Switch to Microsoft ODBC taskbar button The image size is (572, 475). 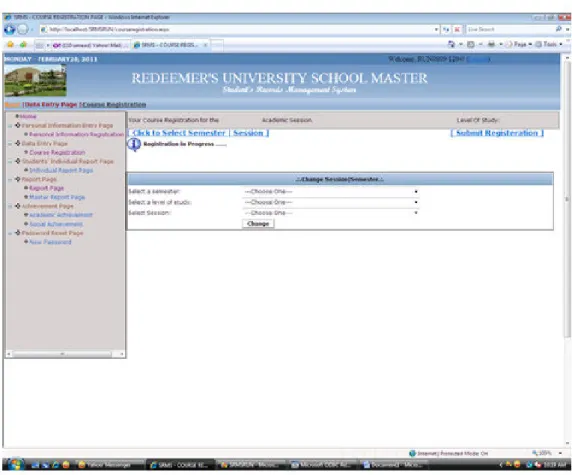coord(323,465)
